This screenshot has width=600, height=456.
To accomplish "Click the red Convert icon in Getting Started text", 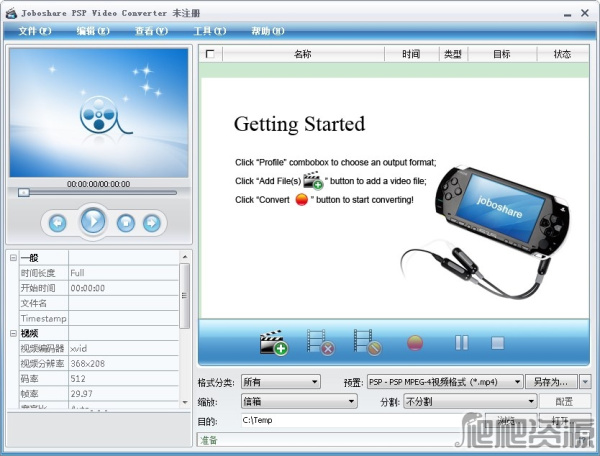I will click(302, 199).
